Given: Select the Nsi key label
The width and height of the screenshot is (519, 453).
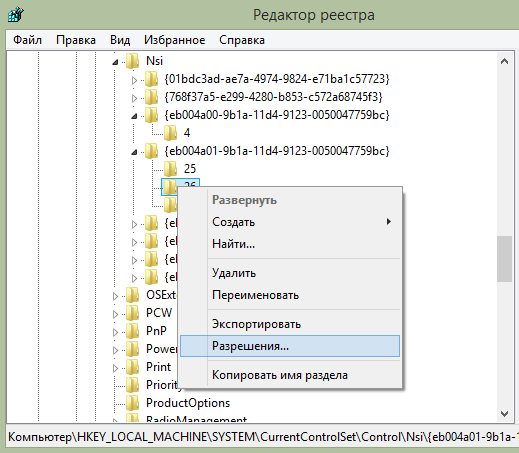Looking at the screenshot, I should tap(154, 61).
